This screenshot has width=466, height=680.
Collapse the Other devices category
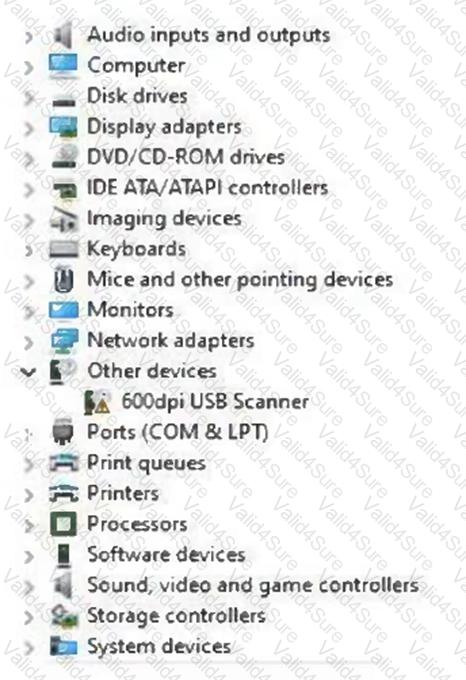pos(29,372)
